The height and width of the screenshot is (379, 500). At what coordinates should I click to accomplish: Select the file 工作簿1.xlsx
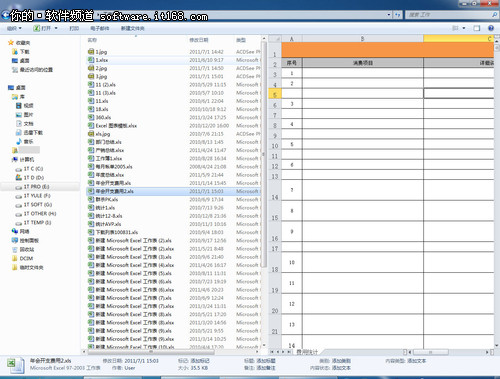coord(105,158)
